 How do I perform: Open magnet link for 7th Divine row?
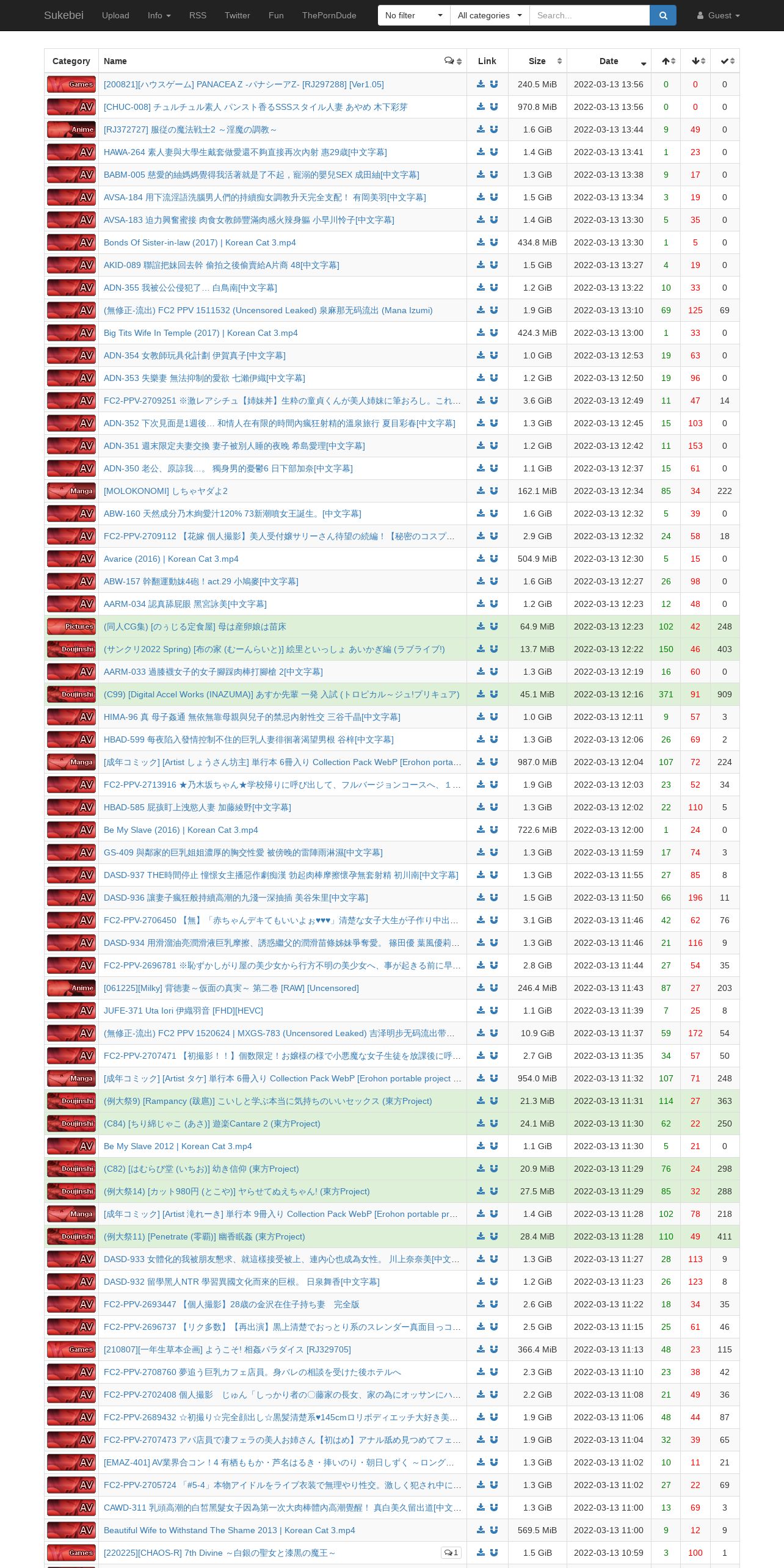tap(494, 1553)
